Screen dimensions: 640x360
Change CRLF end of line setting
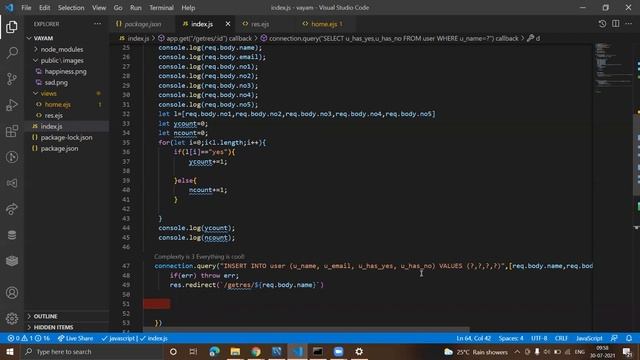click(561, 338)
